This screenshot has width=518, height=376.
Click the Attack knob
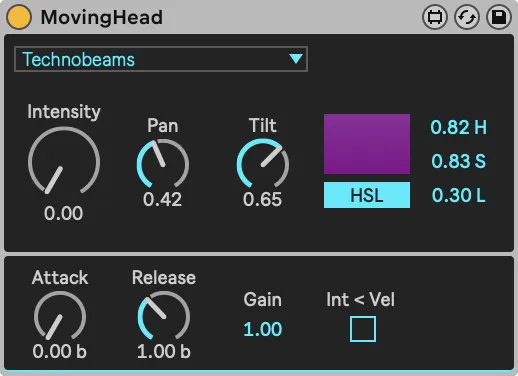tap(60, 316)
